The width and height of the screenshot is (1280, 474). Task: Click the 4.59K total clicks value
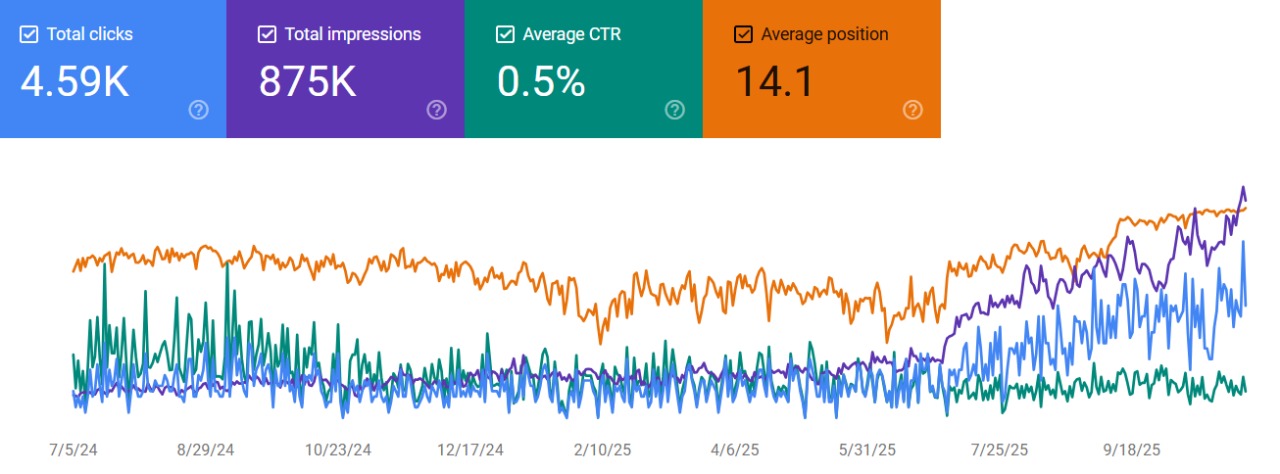[x=75, y=82]
